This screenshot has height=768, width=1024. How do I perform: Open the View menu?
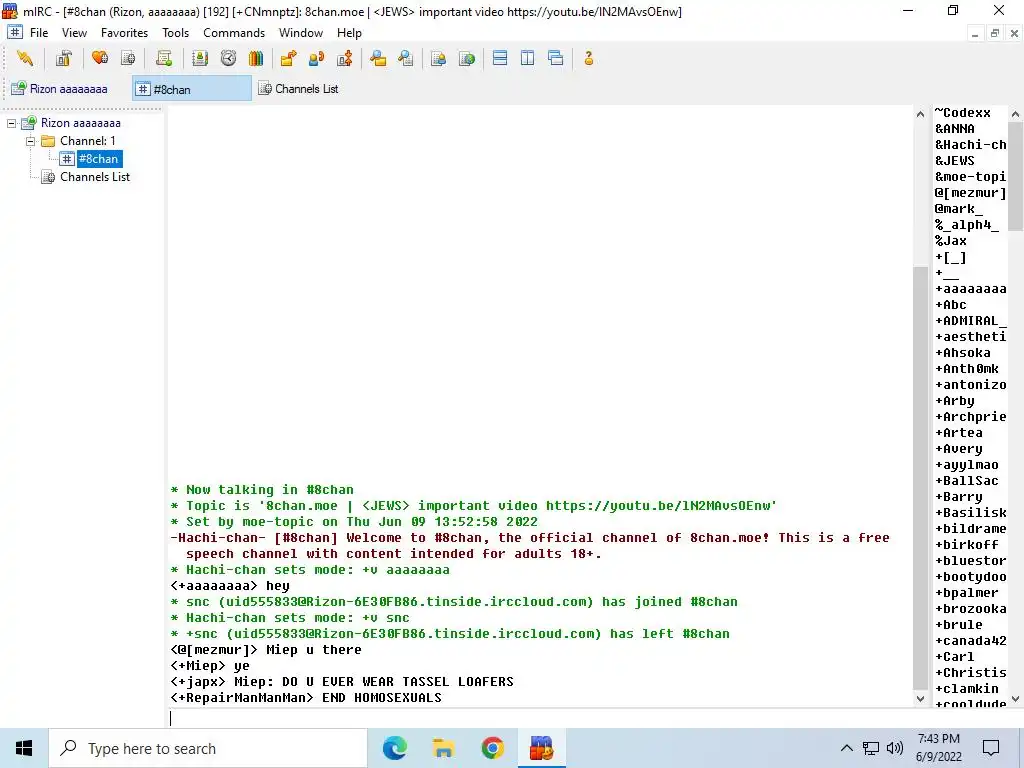pyautogui.click(x=74, y=33)
